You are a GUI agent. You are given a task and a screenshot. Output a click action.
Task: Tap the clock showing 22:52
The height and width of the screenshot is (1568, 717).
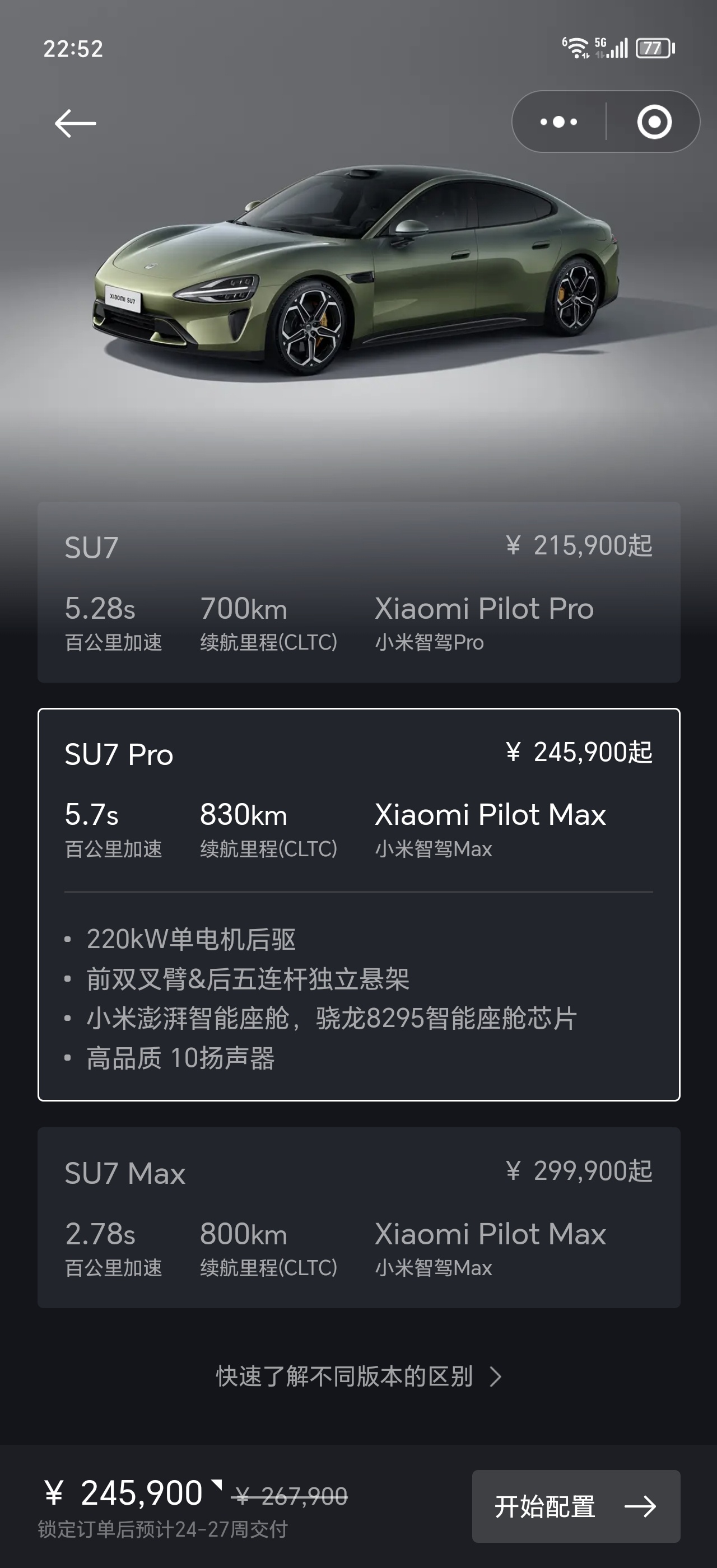[73, 49]
